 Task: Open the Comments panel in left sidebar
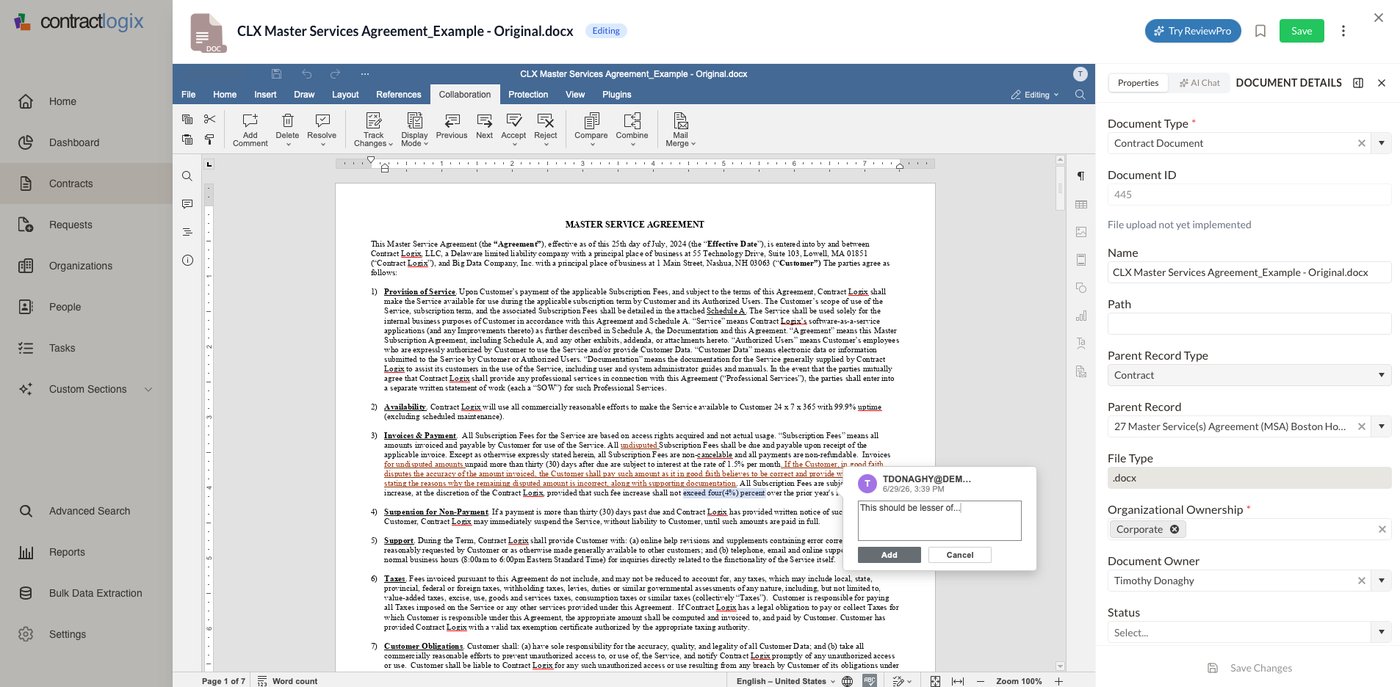pos(187,204)
